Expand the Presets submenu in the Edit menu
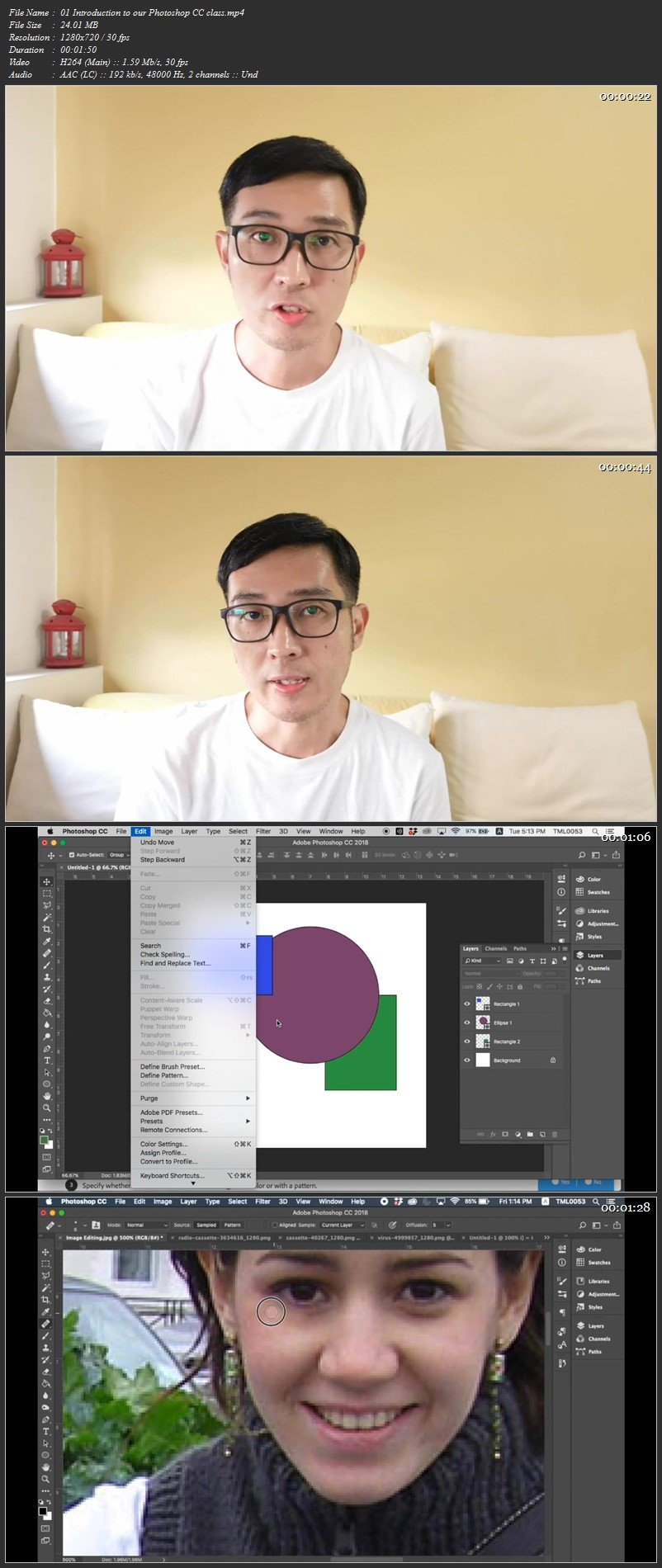This screenshot has width=662, height=1568. pos(193,1122)
